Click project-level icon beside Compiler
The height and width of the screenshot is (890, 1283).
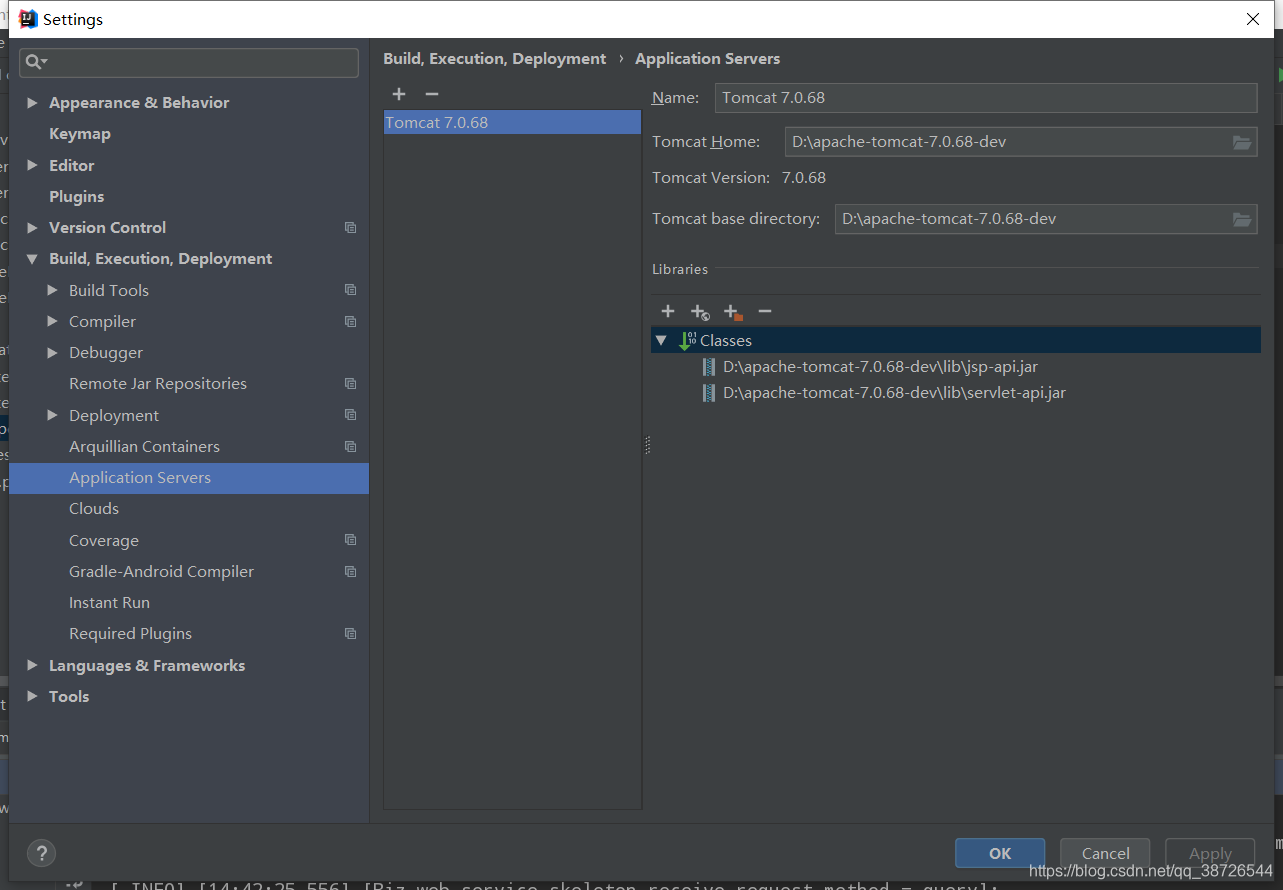tap(350, 322)
